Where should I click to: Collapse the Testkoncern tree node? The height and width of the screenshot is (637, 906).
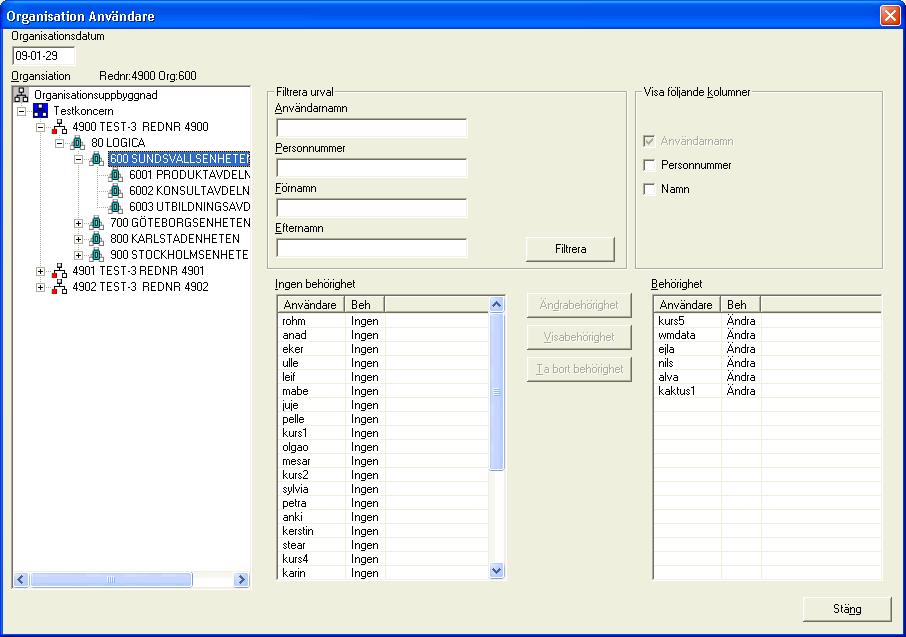click(x=22, y=111)
